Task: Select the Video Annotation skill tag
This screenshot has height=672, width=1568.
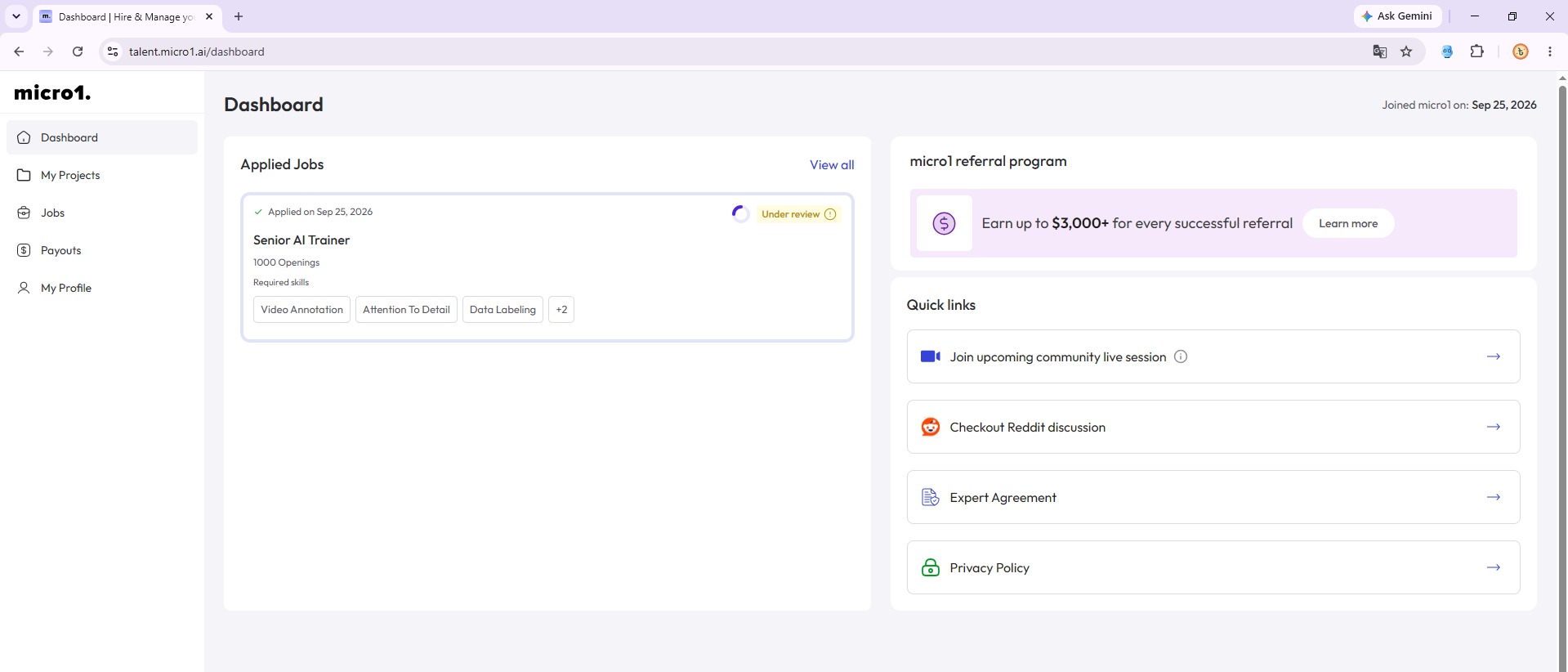Action: pyautogui.click(x=302, y=310)
